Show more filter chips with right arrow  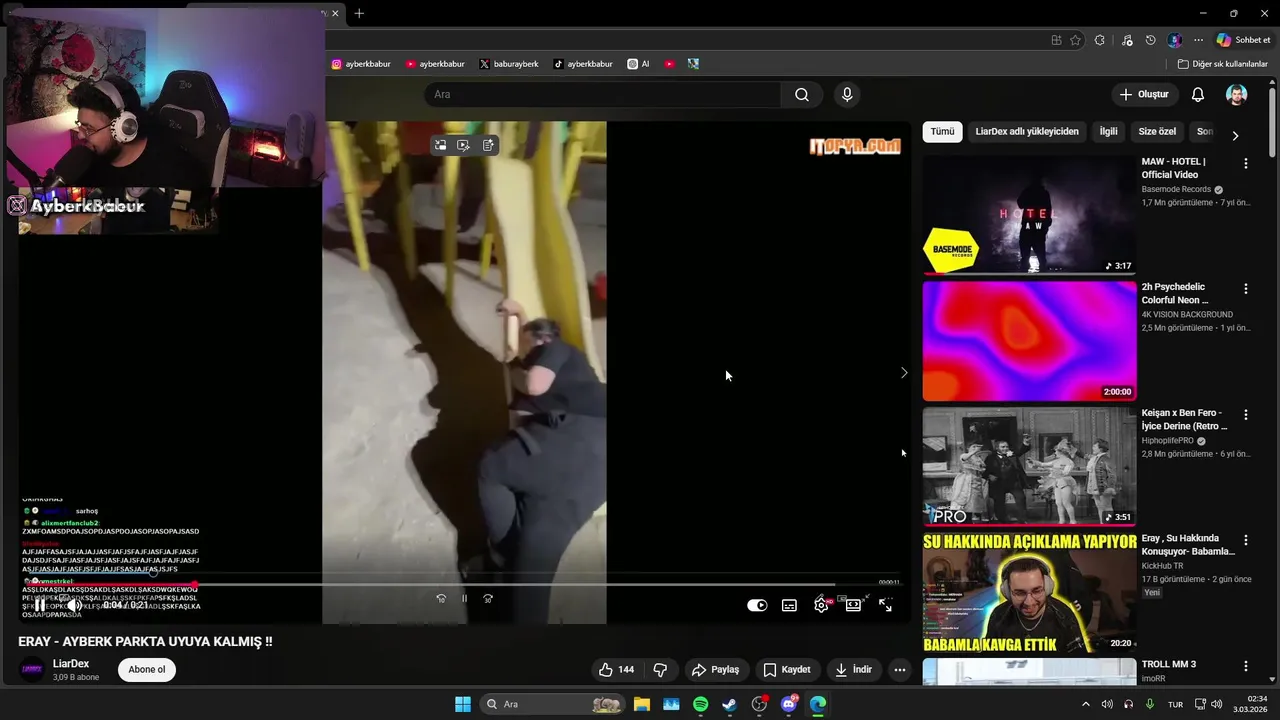click(x=1235, y=135)
